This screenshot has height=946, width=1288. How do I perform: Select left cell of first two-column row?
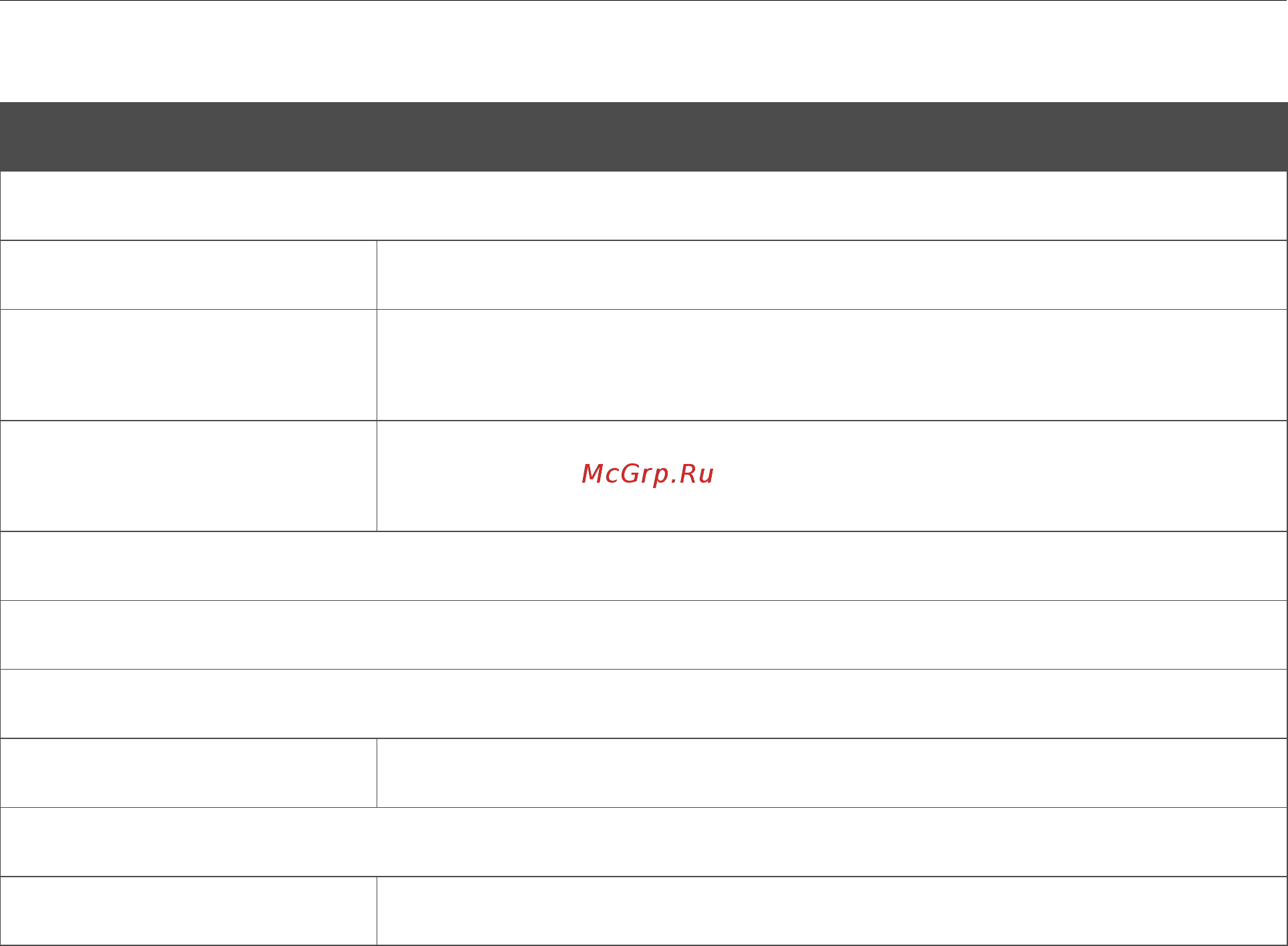pos(188,275)
